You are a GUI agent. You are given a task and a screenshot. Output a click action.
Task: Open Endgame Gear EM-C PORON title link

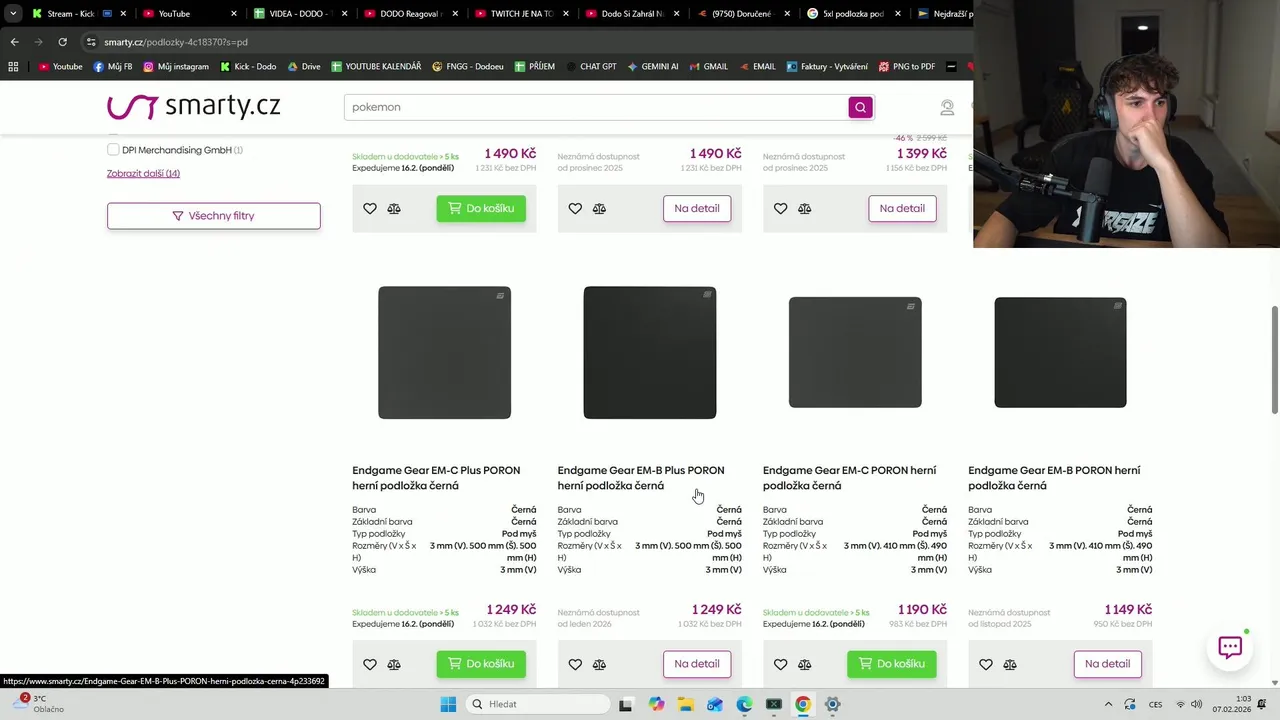tap(850, 478)
